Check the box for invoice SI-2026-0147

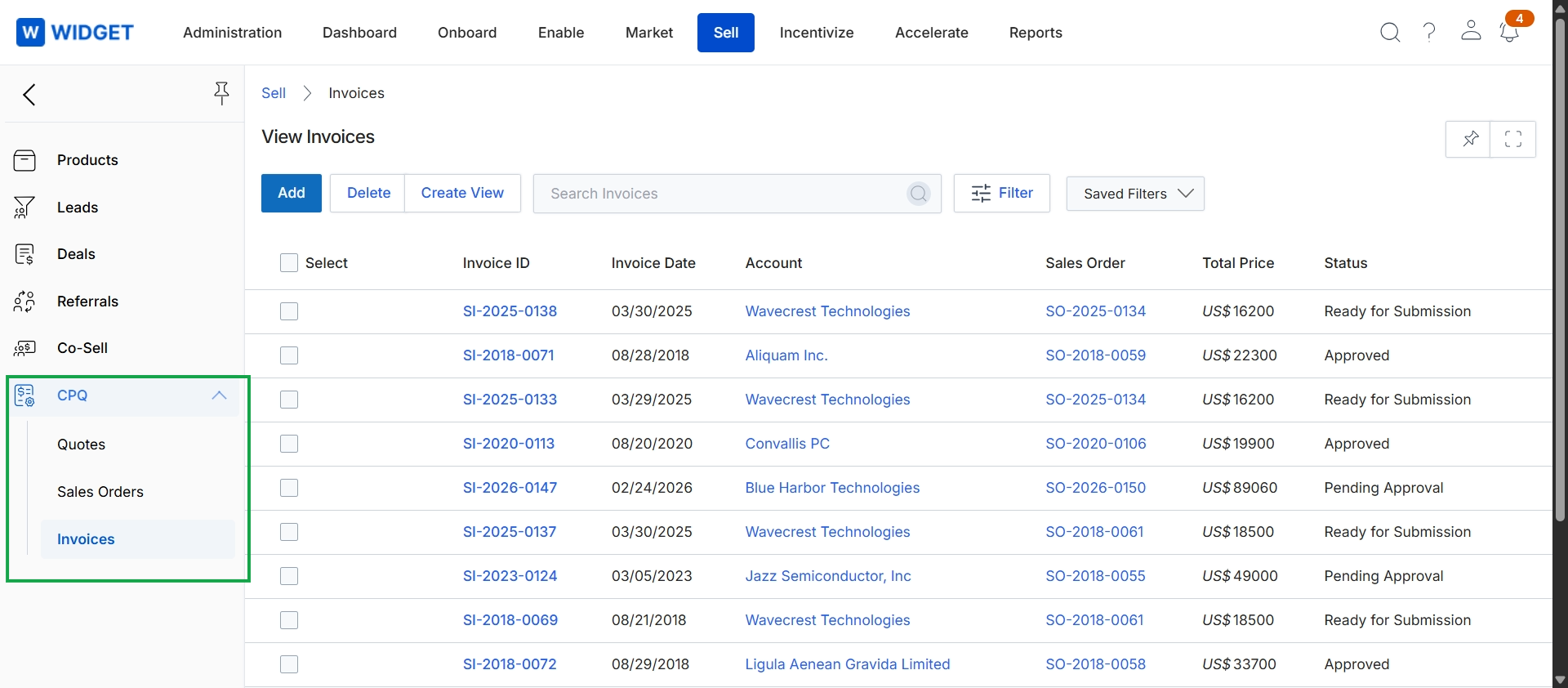pyautogui.click(x=289, y=488)
